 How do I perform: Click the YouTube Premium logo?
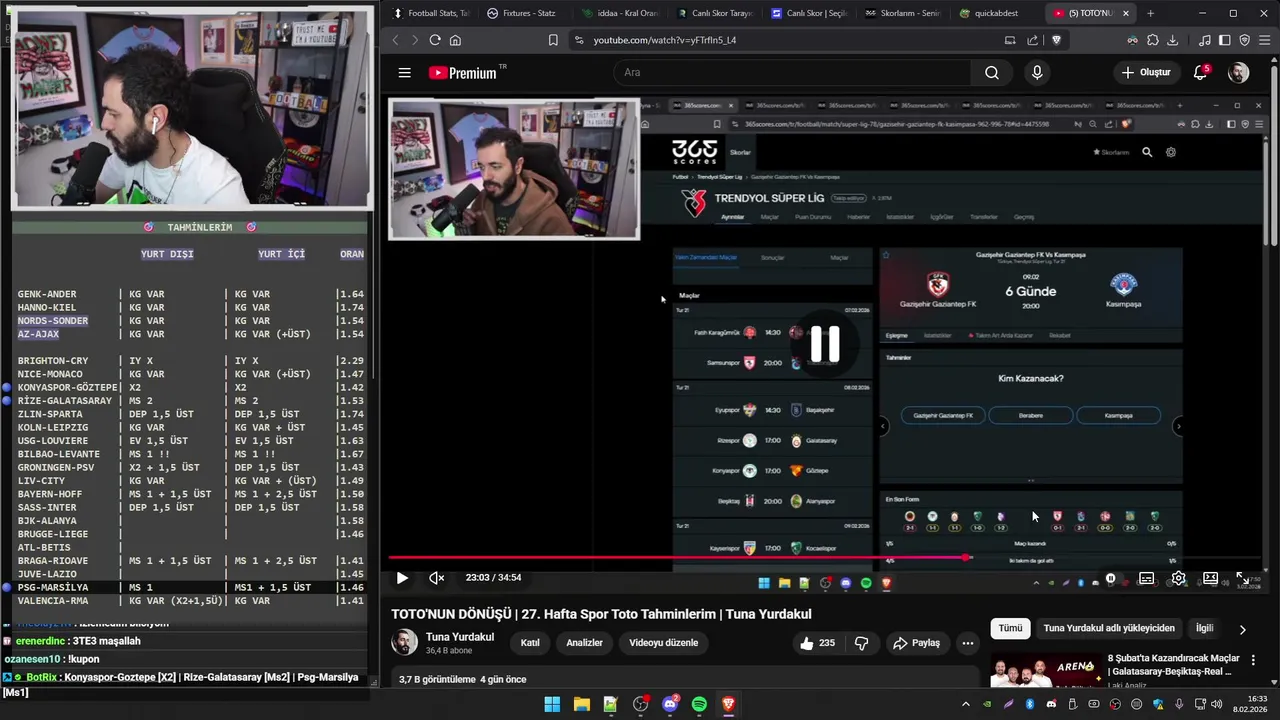click(x=462, y=72)
